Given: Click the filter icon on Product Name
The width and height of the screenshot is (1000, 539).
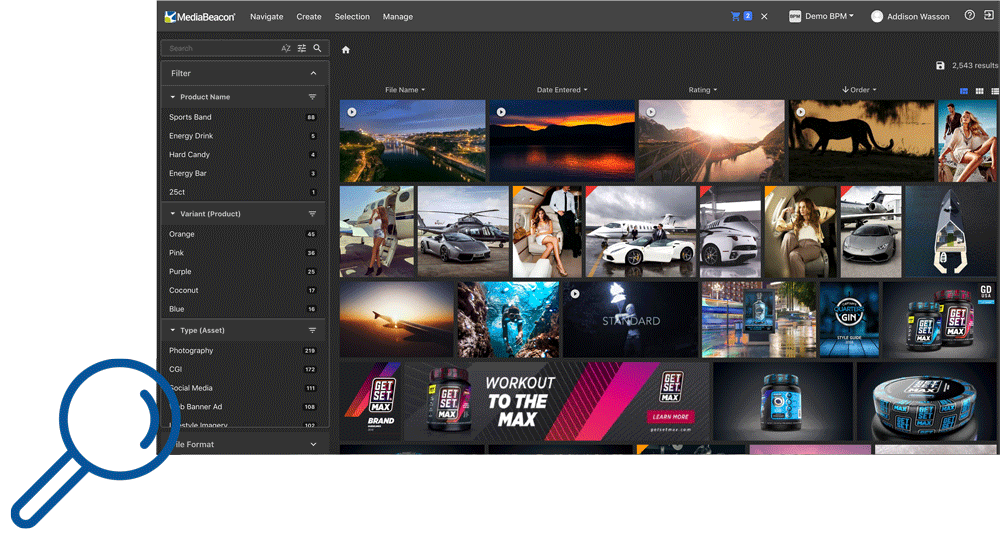Looking at the screenshot, I should [x=312, y=97].
